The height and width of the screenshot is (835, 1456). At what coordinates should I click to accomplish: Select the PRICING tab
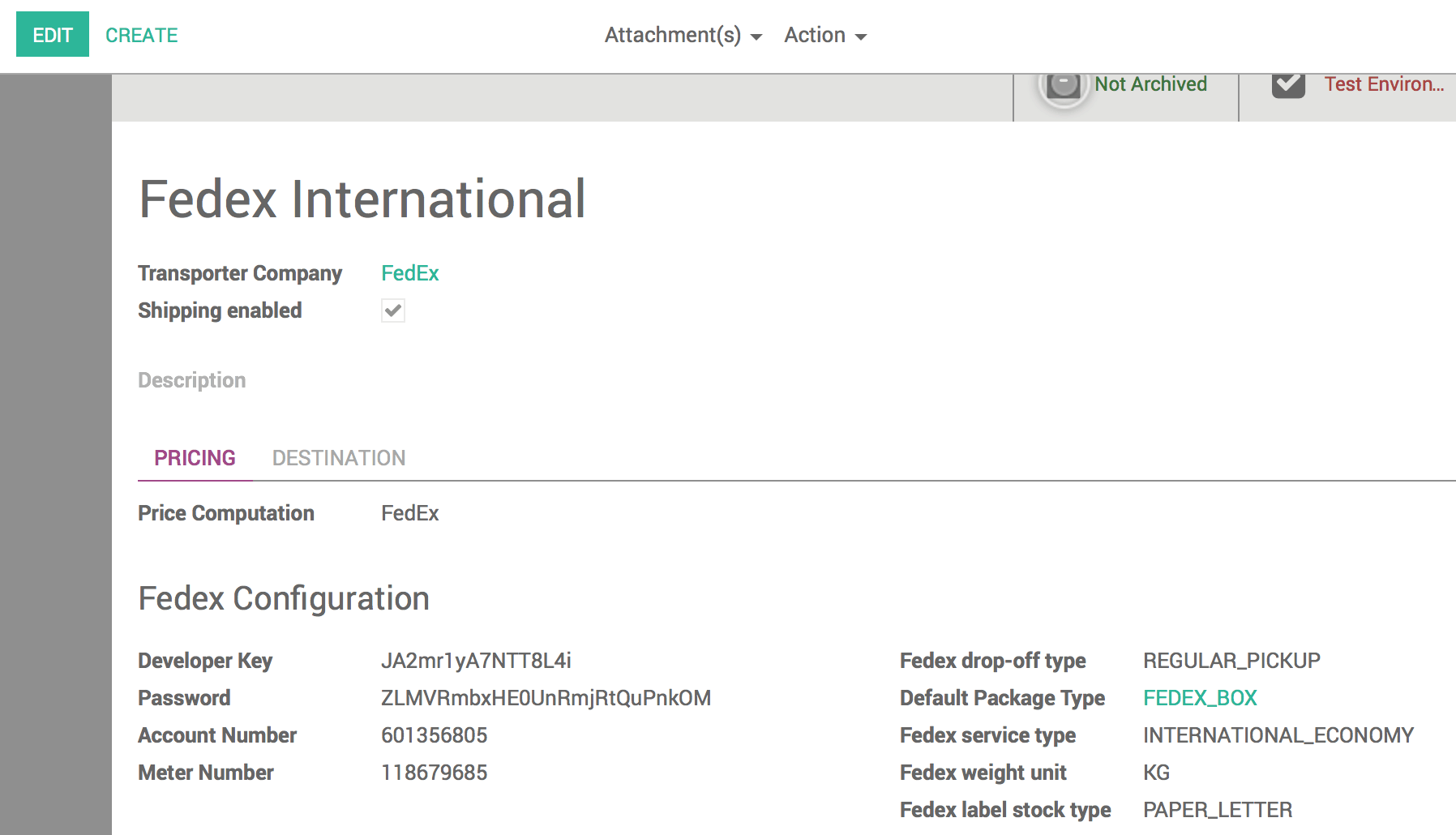click(x=194, y=457)
